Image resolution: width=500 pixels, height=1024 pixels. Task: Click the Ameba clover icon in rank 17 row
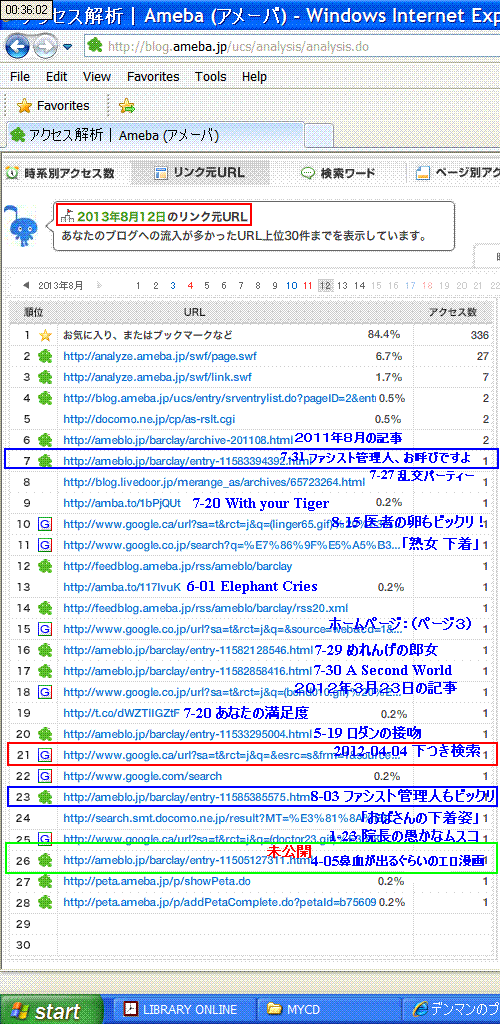(x=45, y=671)
